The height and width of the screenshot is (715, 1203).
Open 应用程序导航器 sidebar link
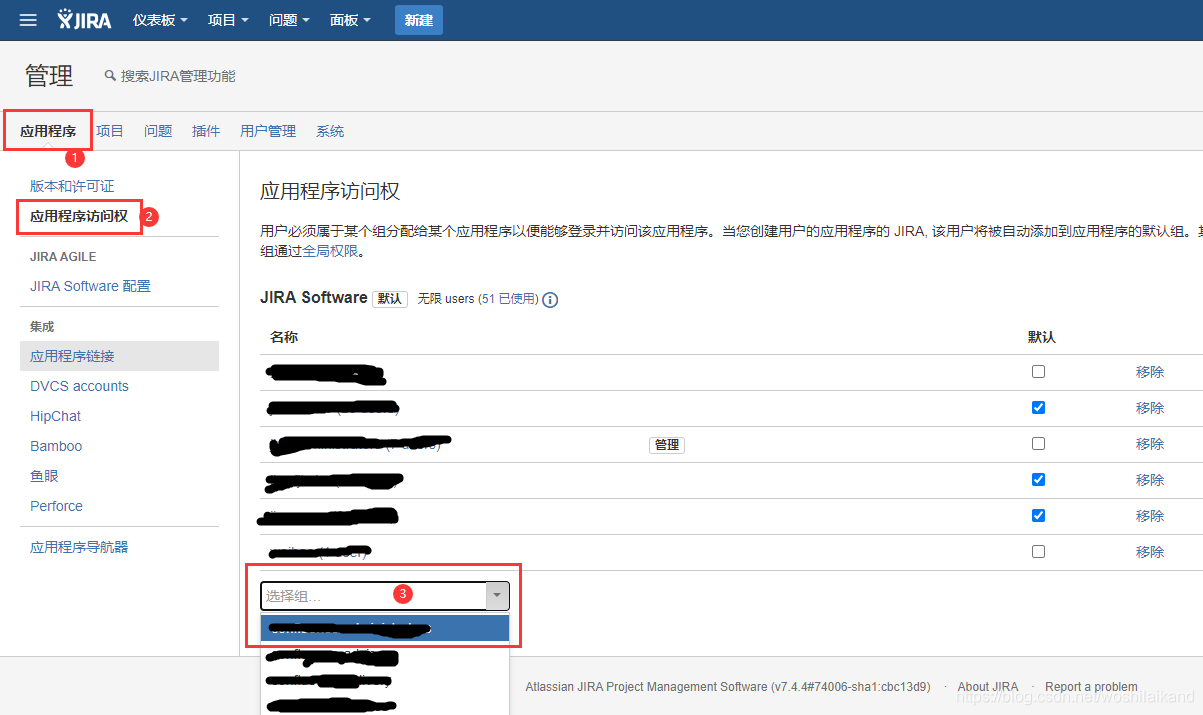(x=79, y=547)
